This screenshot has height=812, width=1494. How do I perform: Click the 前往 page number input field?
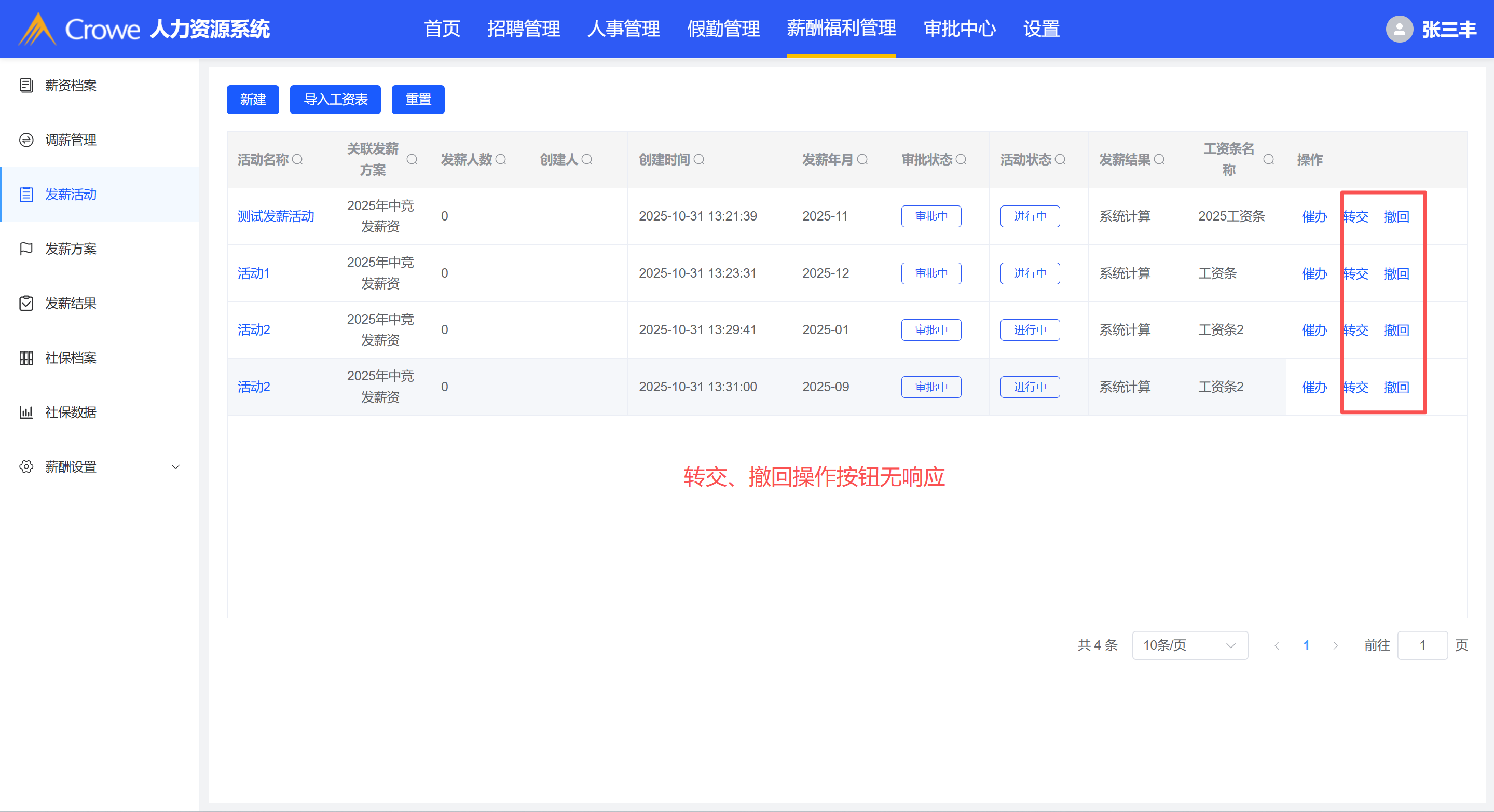1422,645
